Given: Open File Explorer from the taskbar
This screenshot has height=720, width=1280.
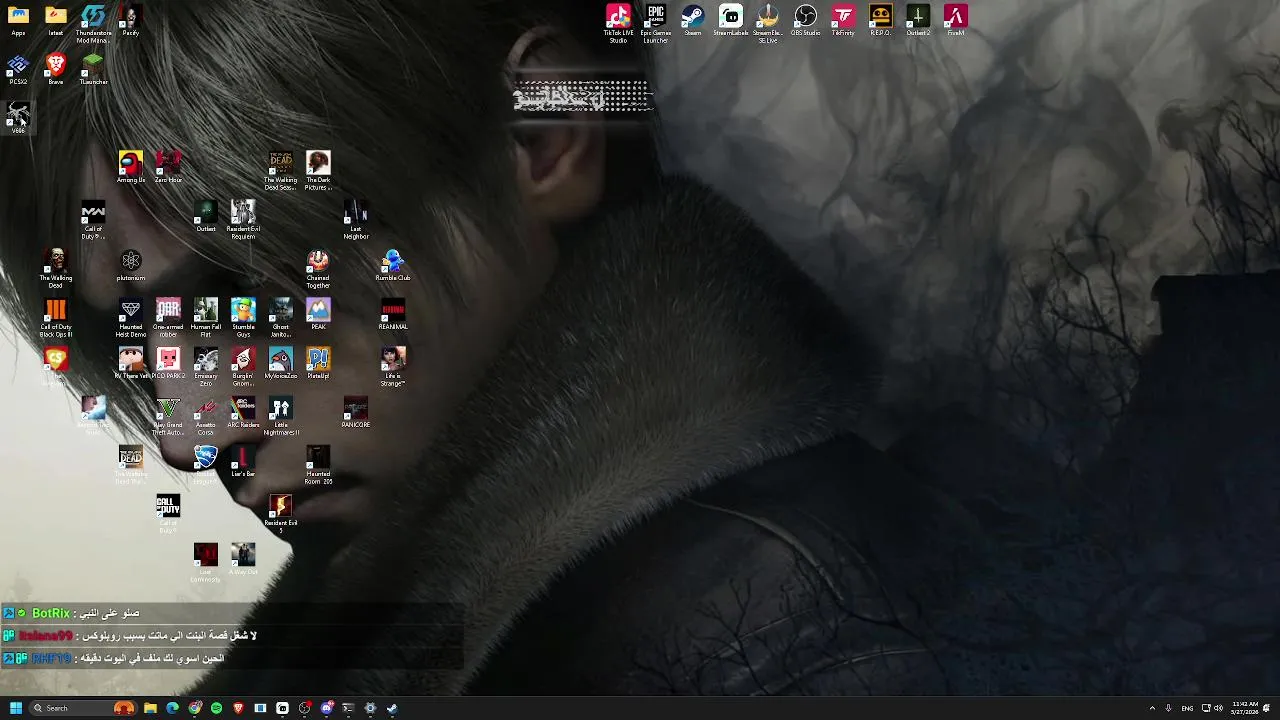Looking at the screenshot, I should point(150,708).
